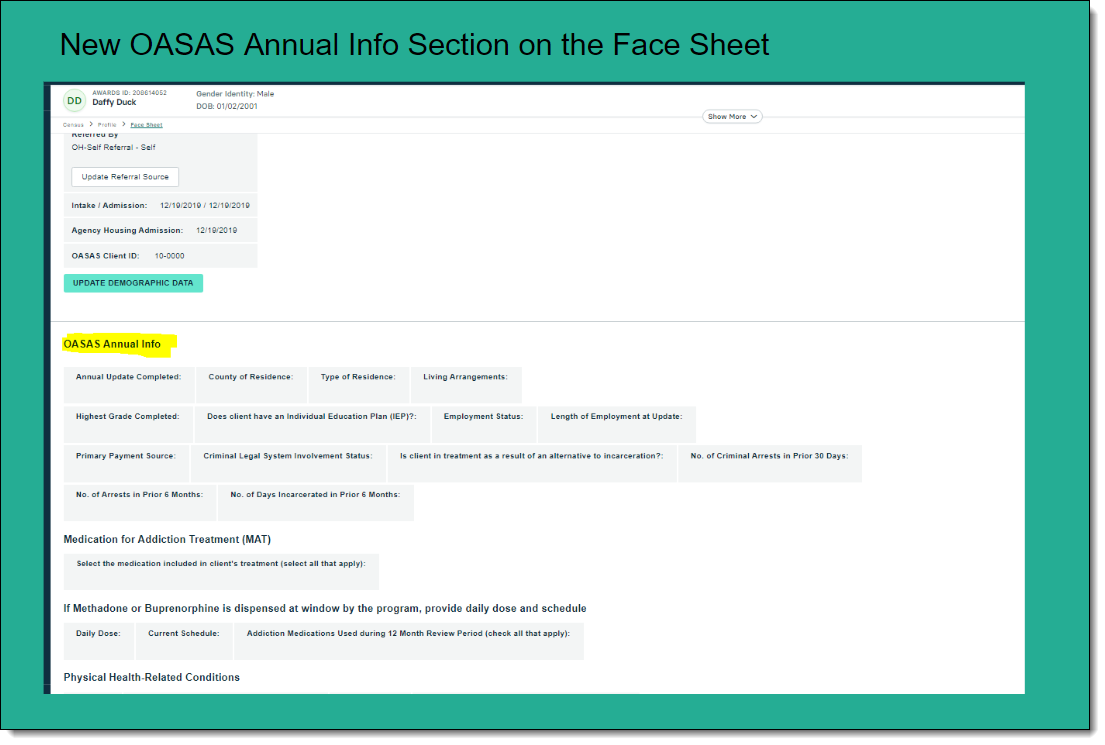This screenshot has width=1105, height=745.
Task: Open the Profile breadcrumb link
Action: click(107, 125)
